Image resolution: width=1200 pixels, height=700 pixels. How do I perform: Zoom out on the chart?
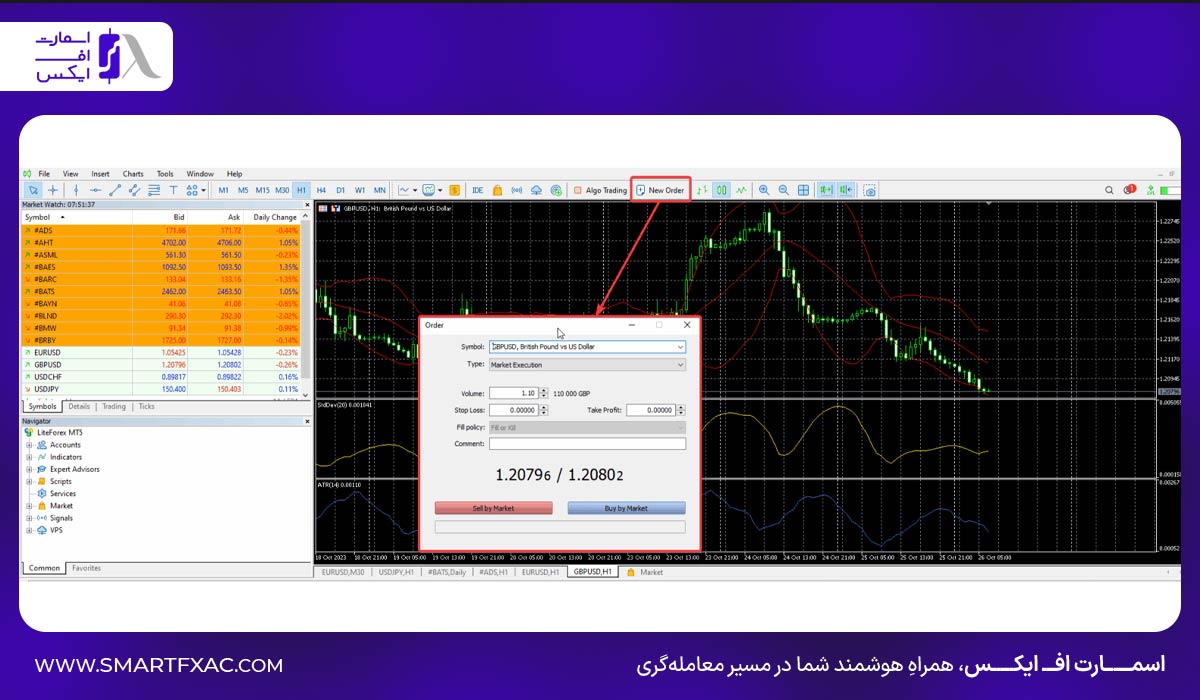[x=783, y=190]
